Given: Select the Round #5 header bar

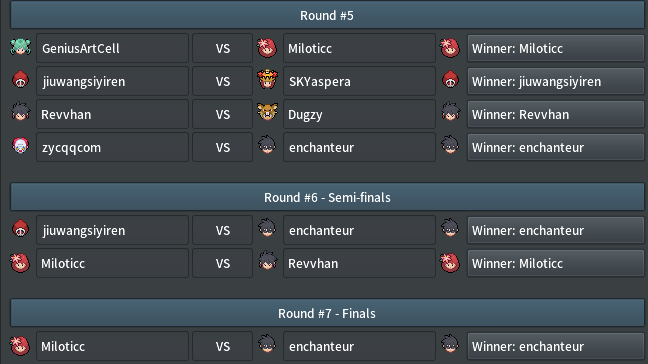Looking at the screenshot, I should (327, 15).
